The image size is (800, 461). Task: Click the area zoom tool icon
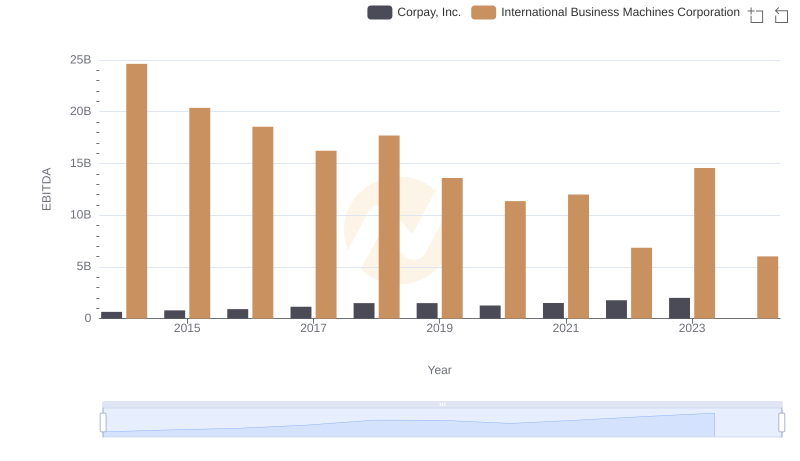[x=756, y=14]
